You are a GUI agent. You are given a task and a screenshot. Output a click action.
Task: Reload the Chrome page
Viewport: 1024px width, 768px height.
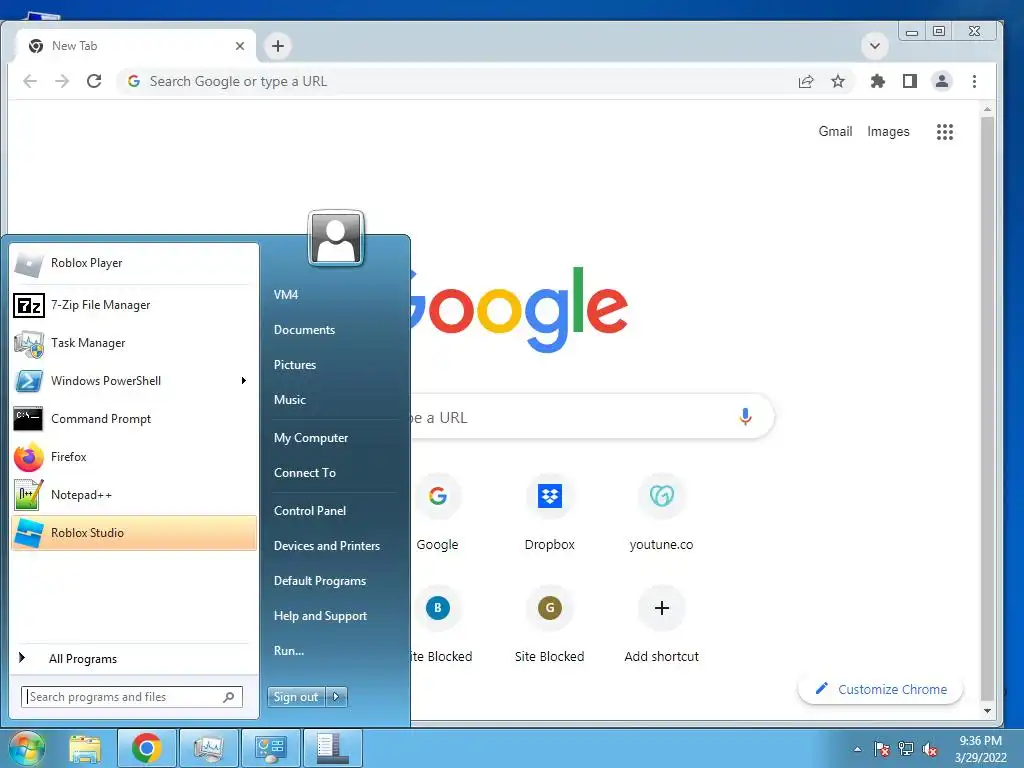point(94,81)
